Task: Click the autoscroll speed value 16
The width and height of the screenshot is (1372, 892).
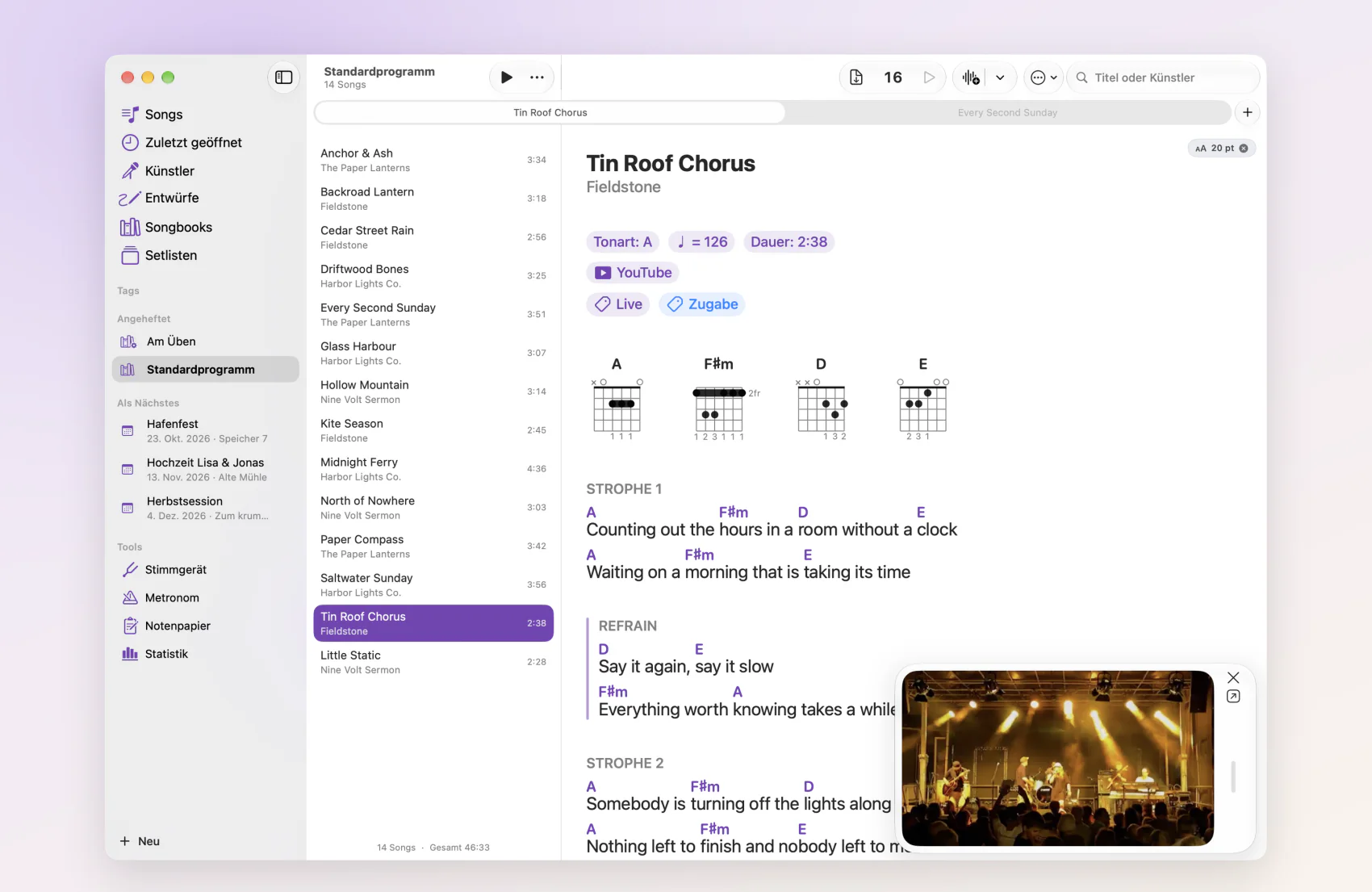Action: pos(893,77)
